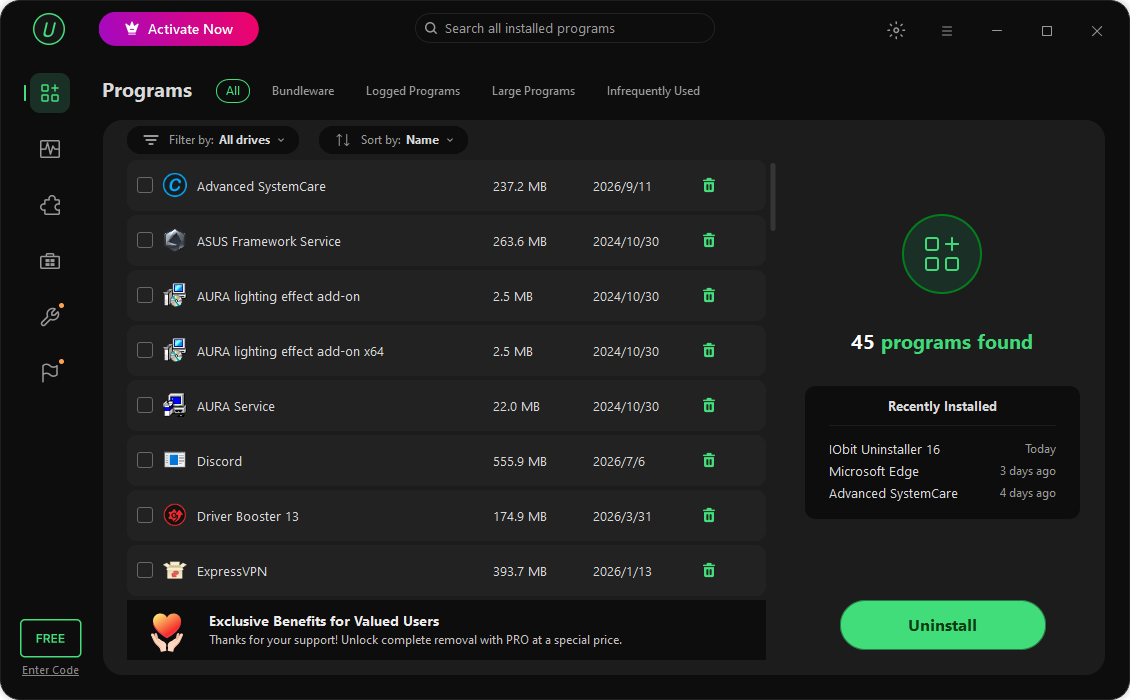The image size is (1130, 700).
Task: Check the Discord checkbox
Action: 145,460
